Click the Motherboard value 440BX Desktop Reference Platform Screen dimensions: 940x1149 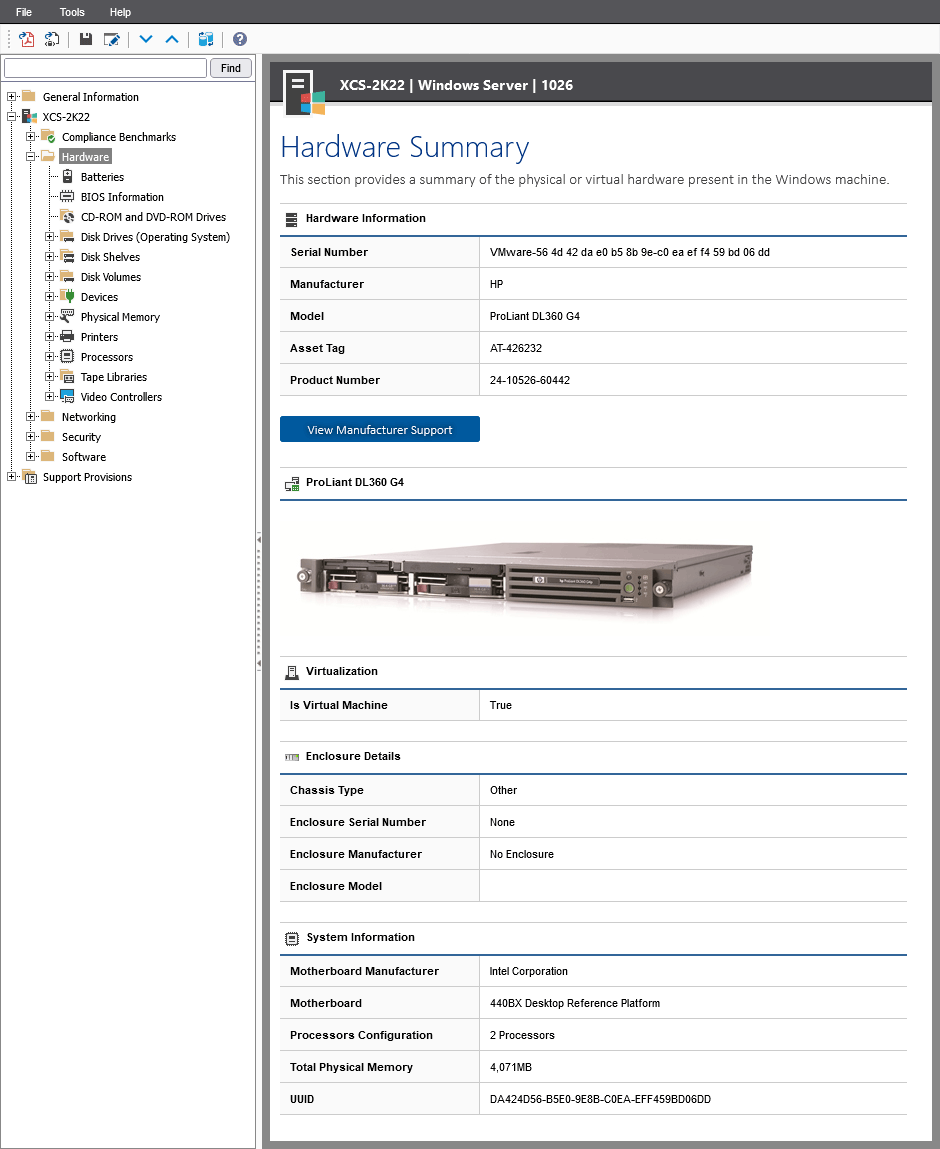[x=574, y=1003]
